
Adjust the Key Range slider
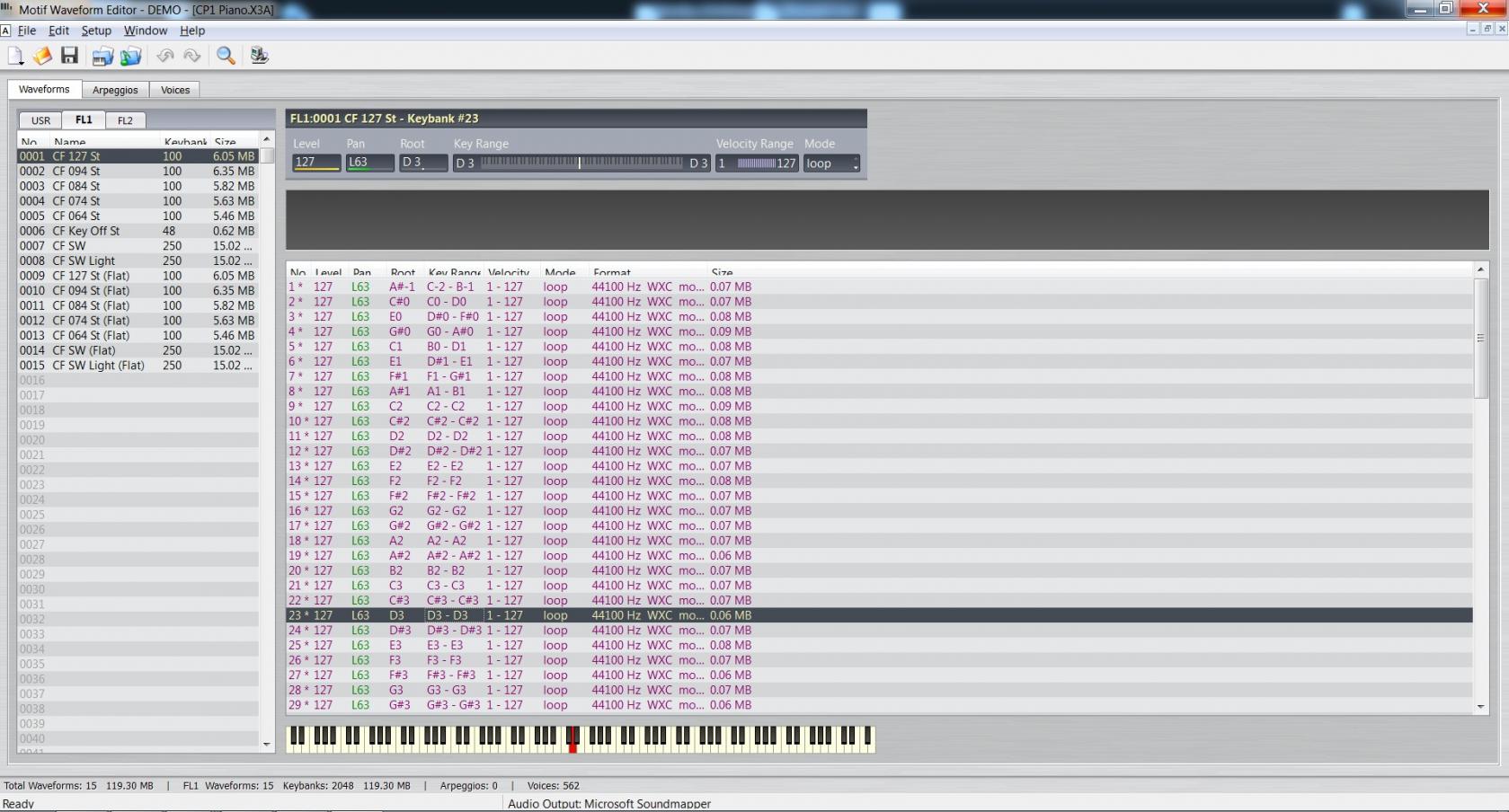581,163
